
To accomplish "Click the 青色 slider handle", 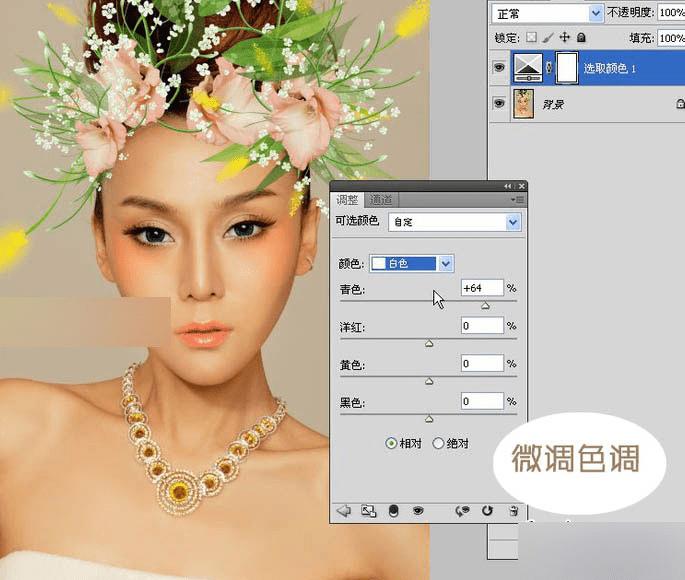I will 485,306.
